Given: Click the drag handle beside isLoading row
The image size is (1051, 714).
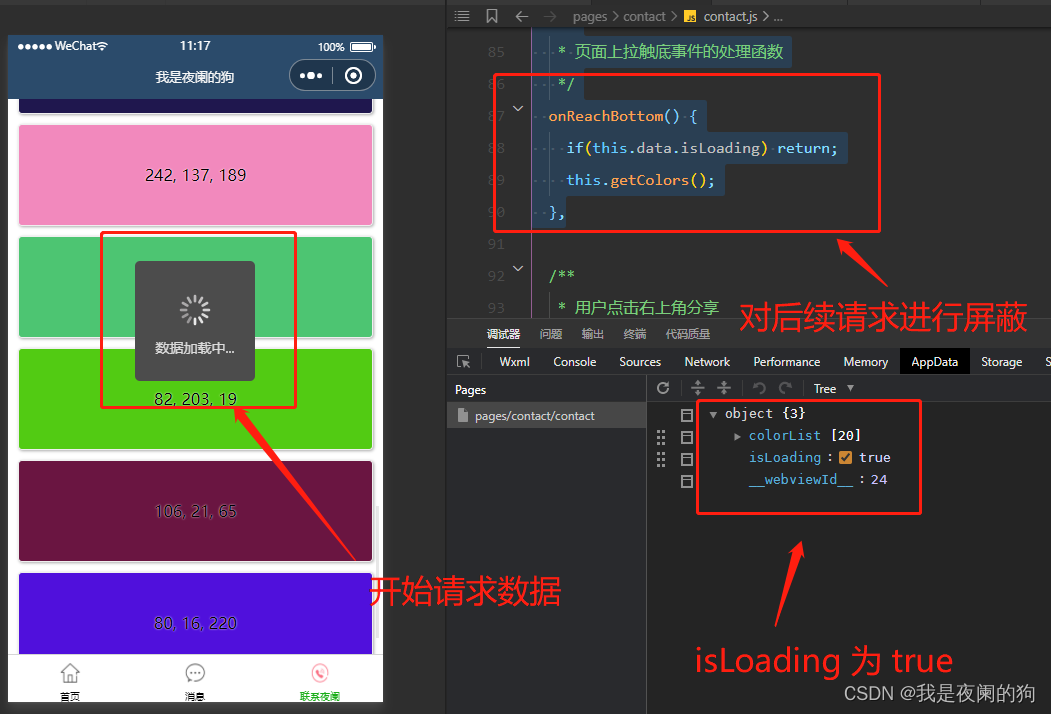Looking at the screenshot, I should (661, 459).
